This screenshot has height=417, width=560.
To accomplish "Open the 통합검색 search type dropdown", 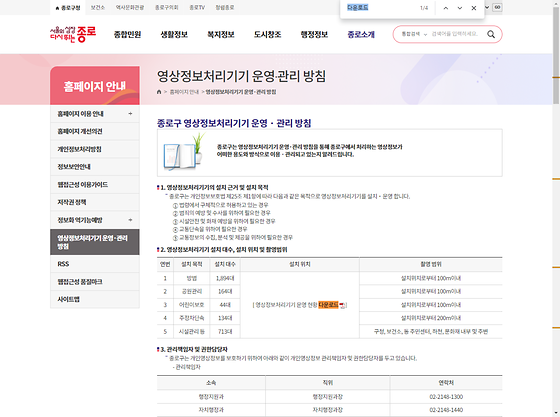I will [414, 34].
